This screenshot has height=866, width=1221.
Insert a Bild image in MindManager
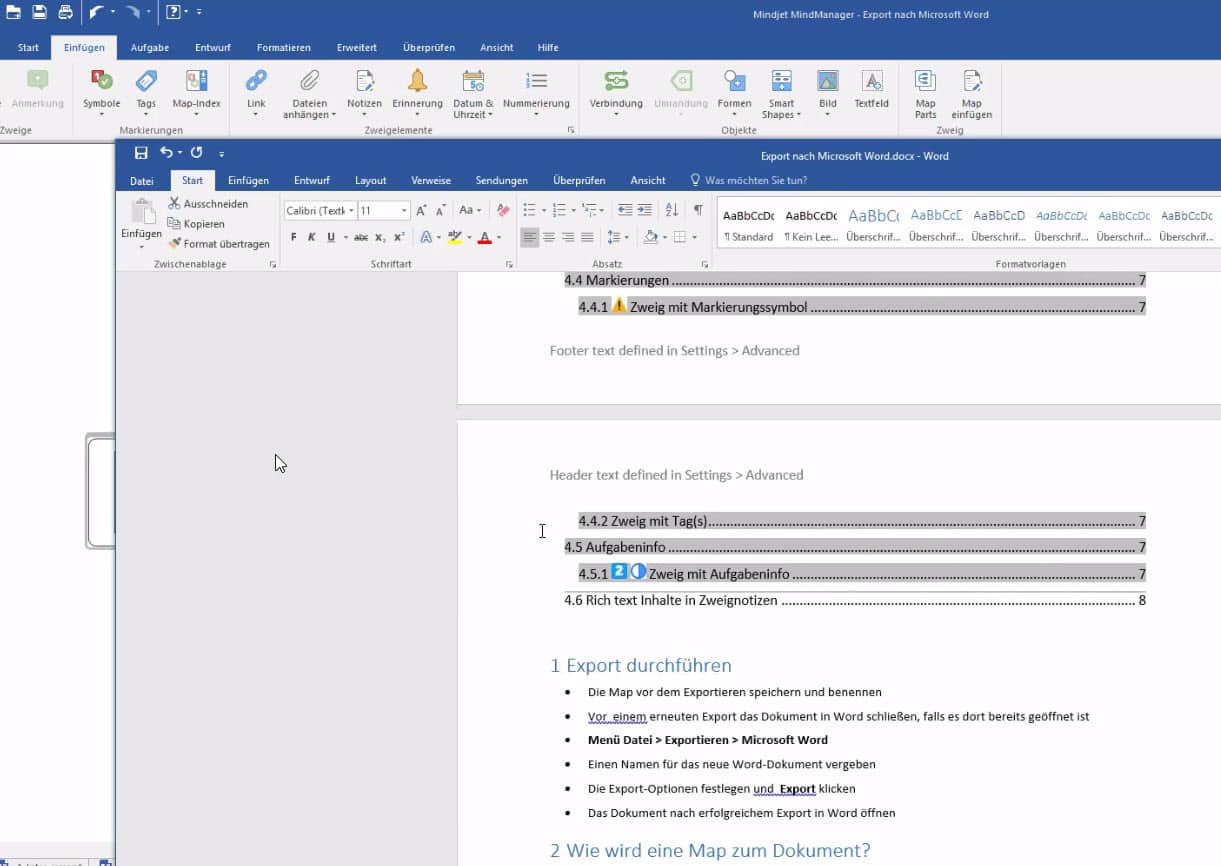tap(828, 92)
